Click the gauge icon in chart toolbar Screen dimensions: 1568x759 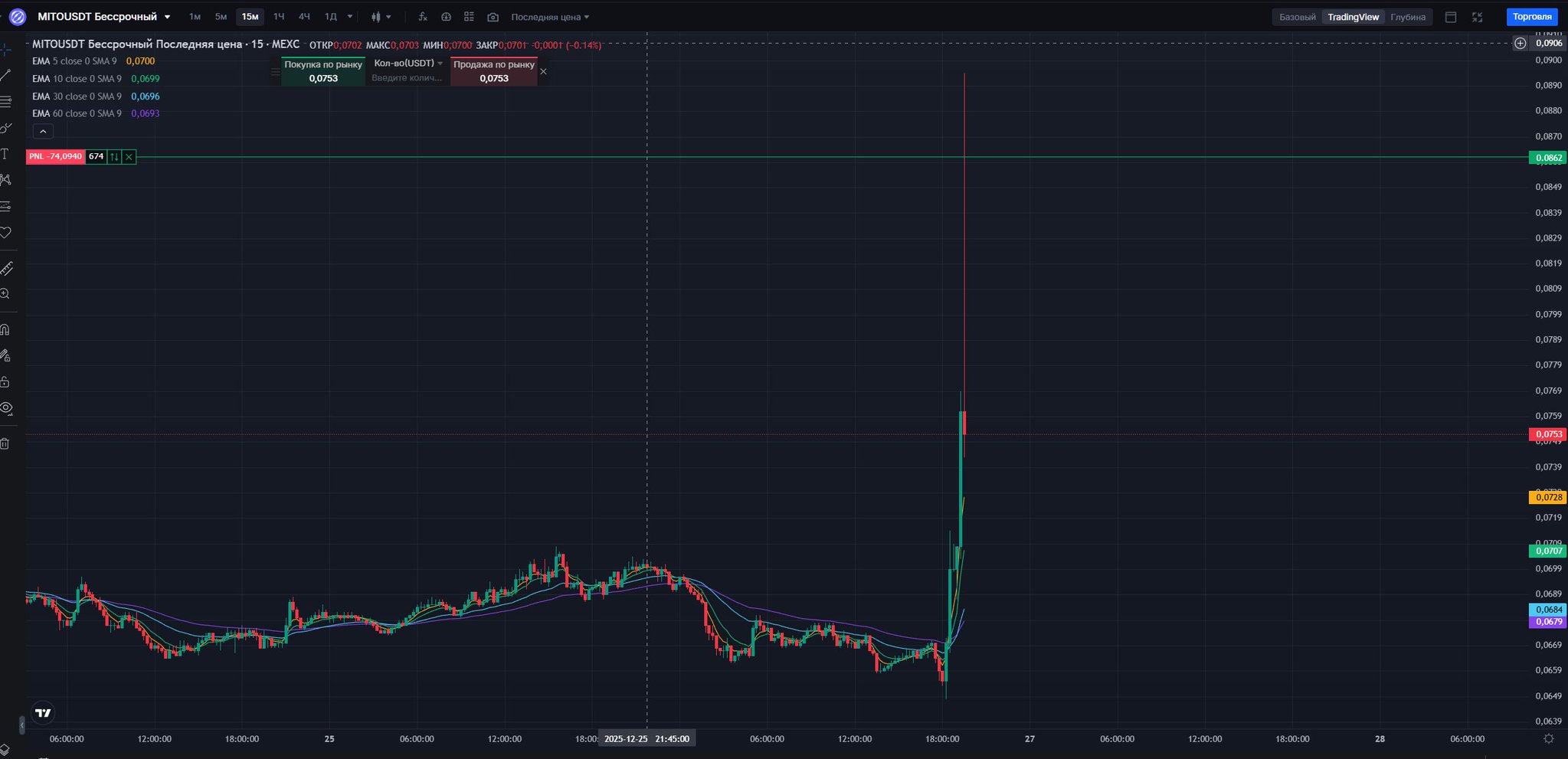click(x=447, y=17)
